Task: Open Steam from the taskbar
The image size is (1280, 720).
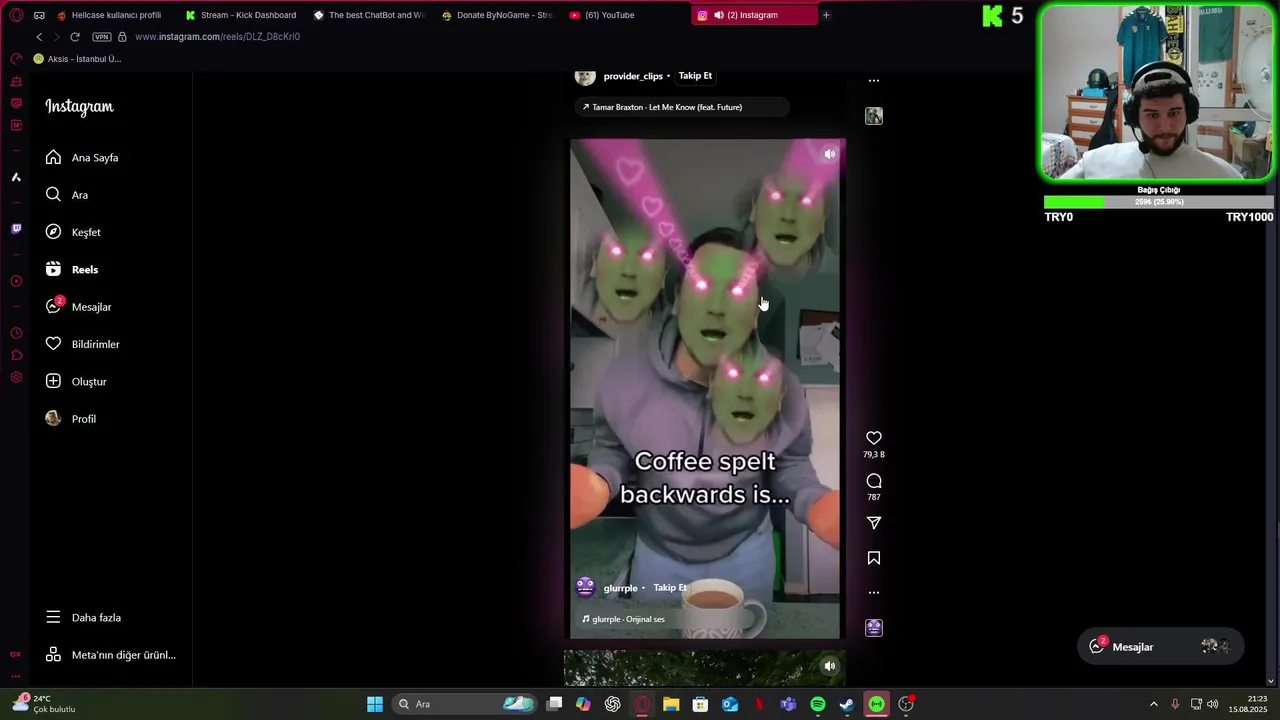Action: pos(847,704)
